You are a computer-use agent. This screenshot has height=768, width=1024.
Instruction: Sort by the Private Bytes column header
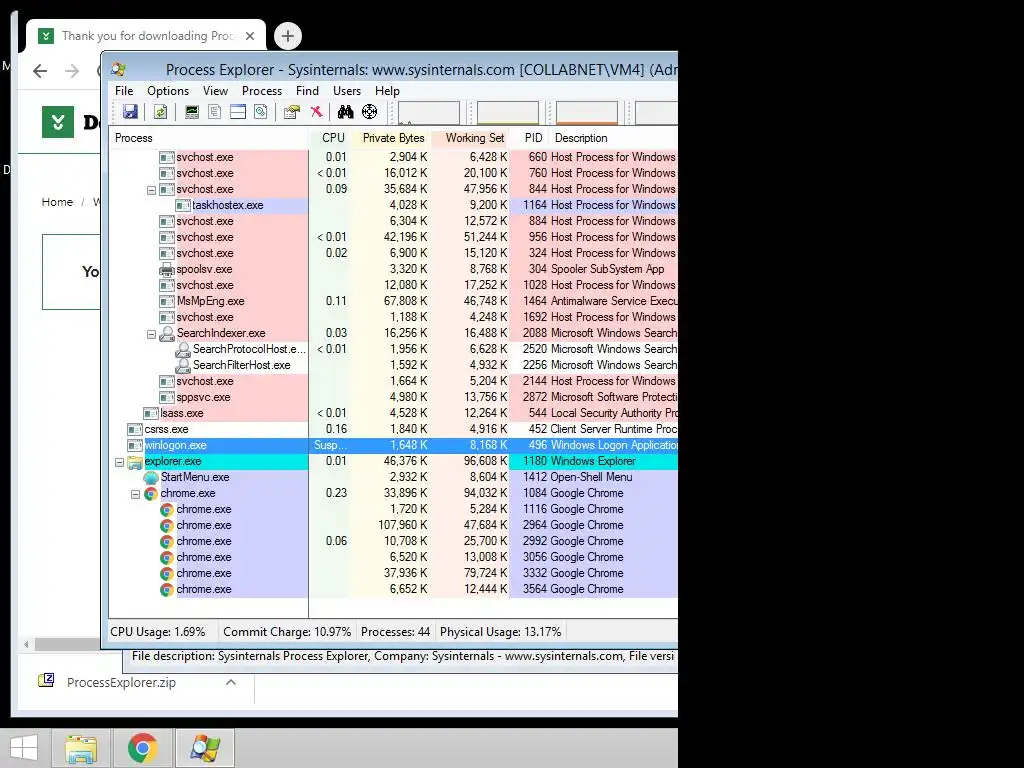(x=392, y=138)
